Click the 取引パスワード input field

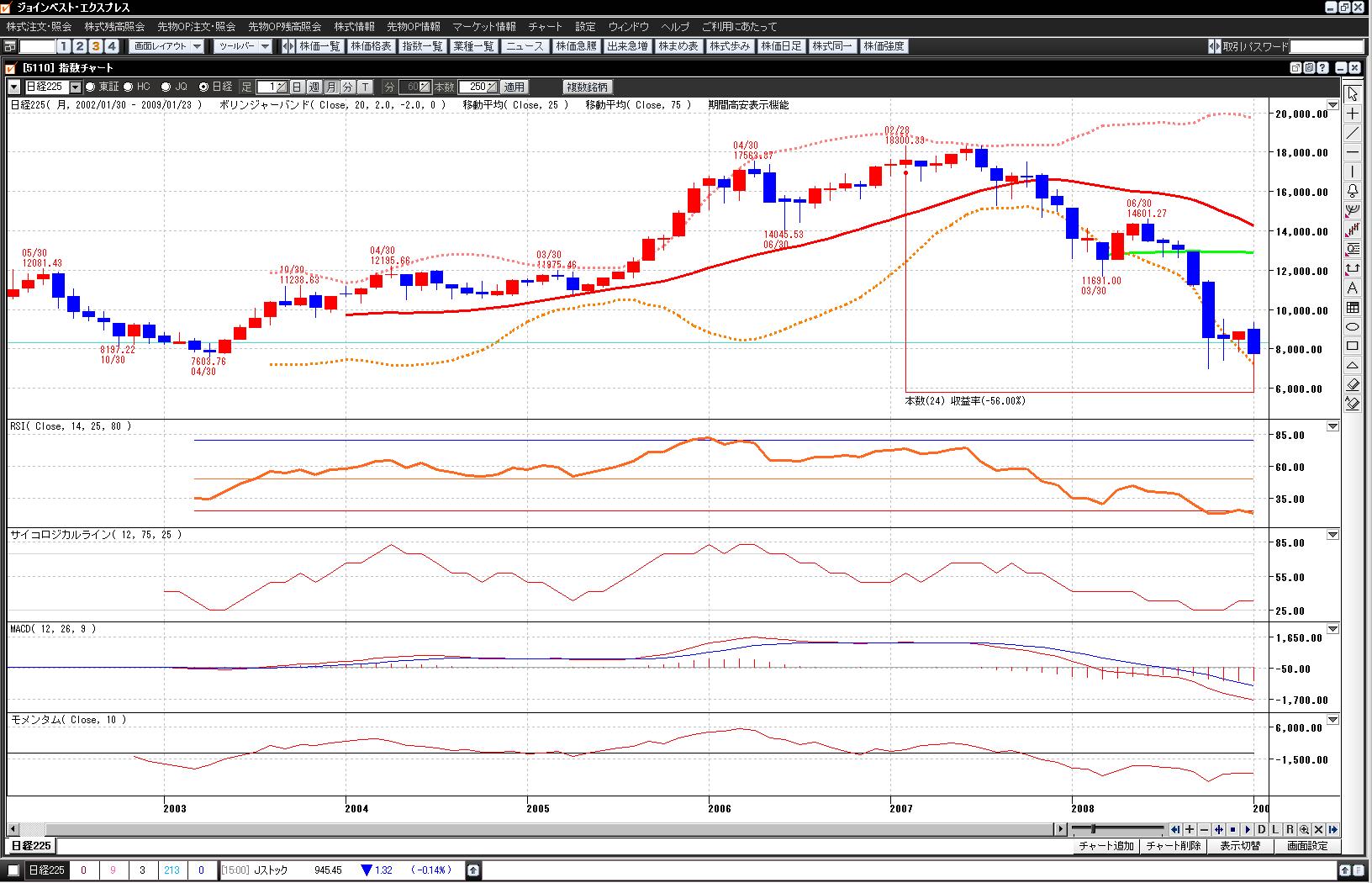point(1326,46)
